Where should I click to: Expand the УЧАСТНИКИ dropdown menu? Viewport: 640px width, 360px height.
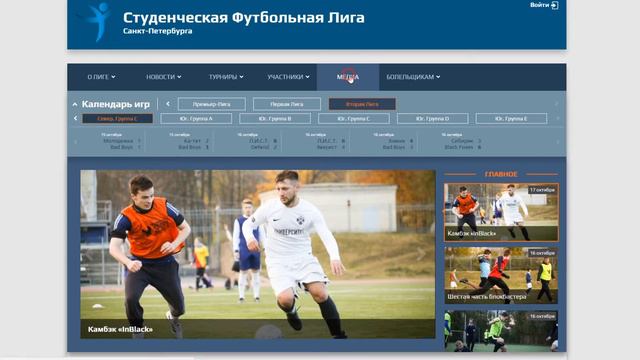(288, 77)
